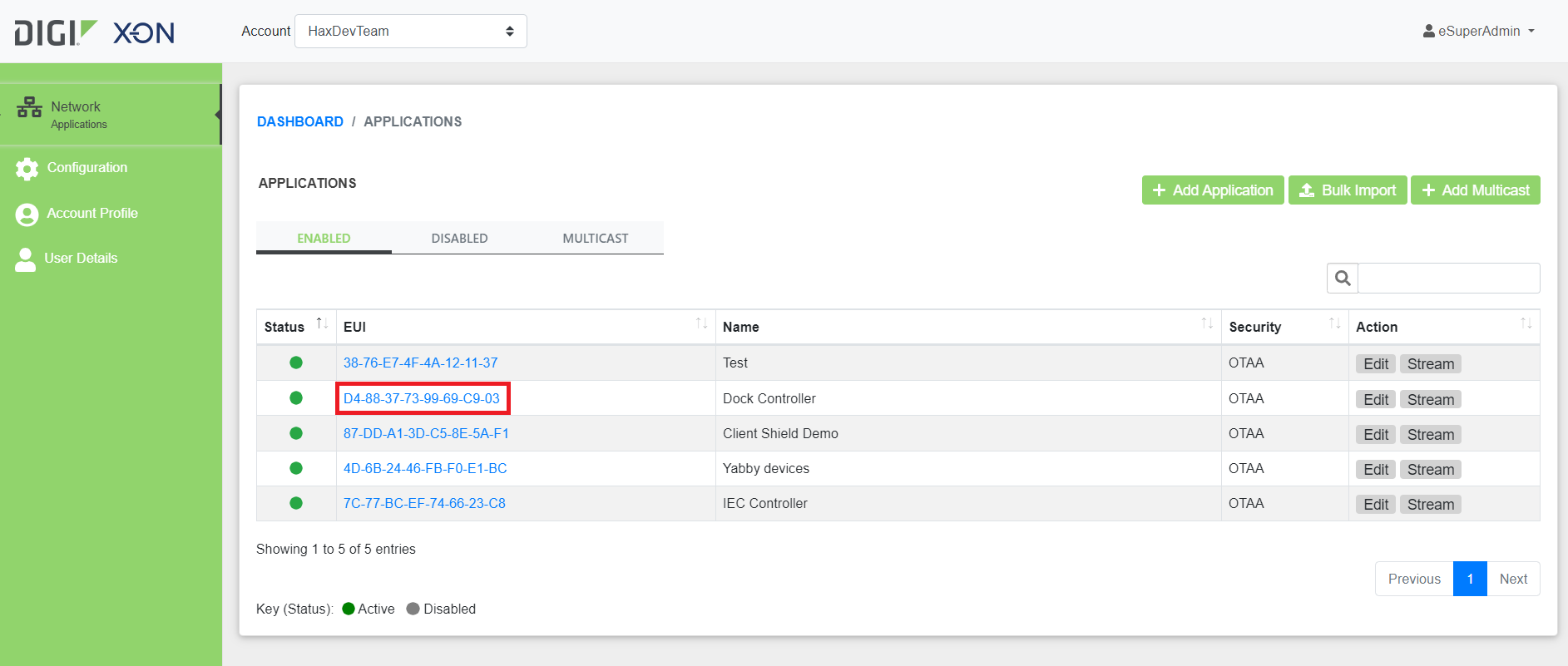
Task: Sort table by Status arrows icon
Action: (x=322, y=323)
